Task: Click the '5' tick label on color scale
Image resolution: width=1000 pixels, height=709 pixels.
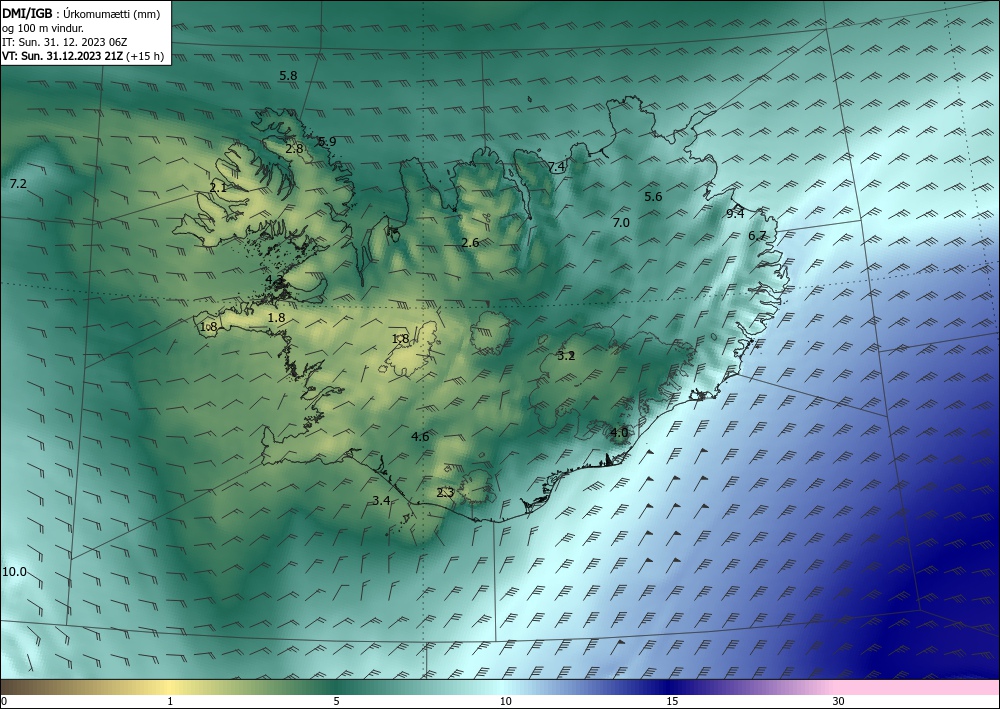Action: pyautogui.click(x=336, y=702)
